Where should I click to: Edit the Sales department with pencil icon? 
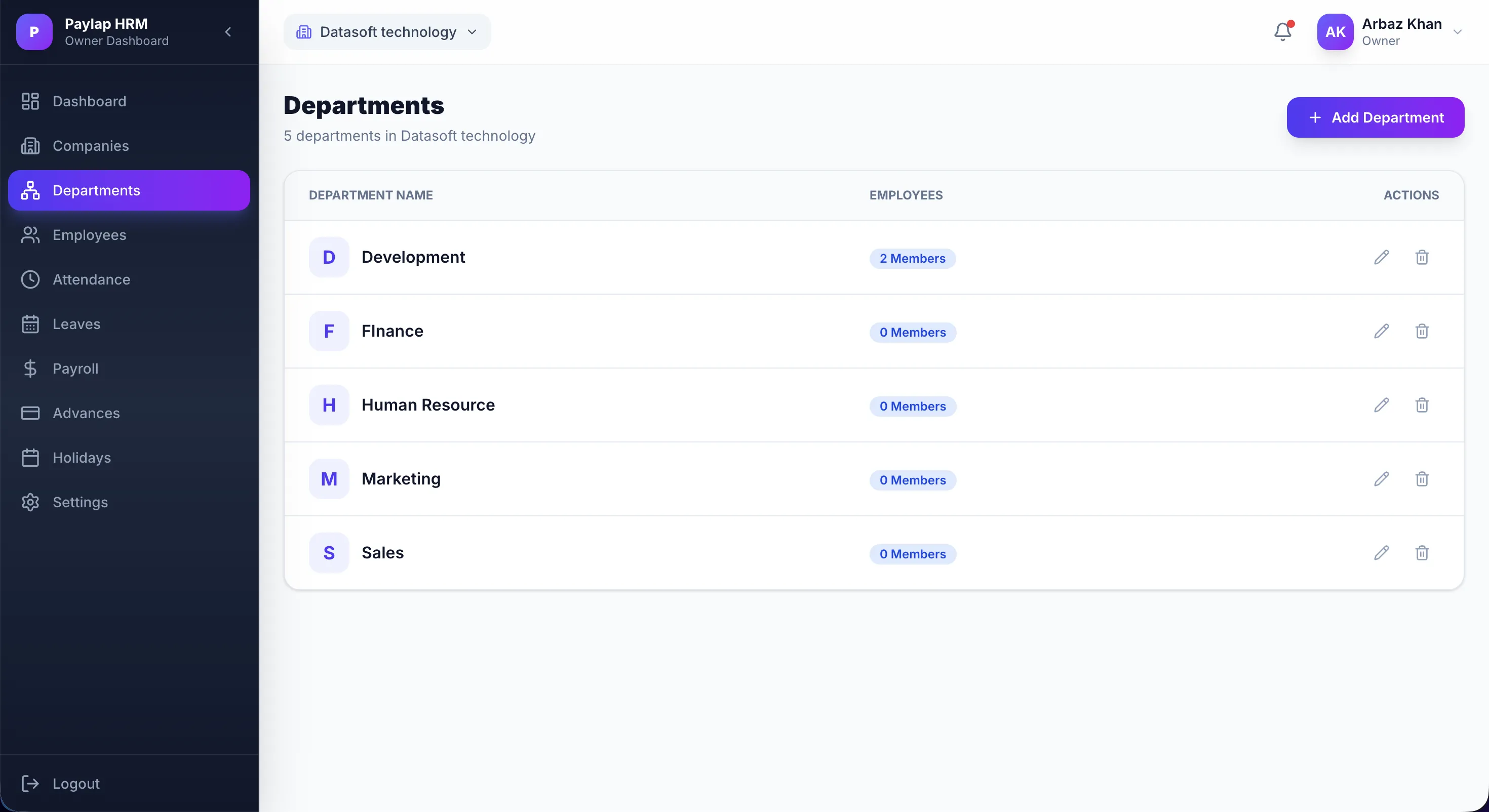1381,553
